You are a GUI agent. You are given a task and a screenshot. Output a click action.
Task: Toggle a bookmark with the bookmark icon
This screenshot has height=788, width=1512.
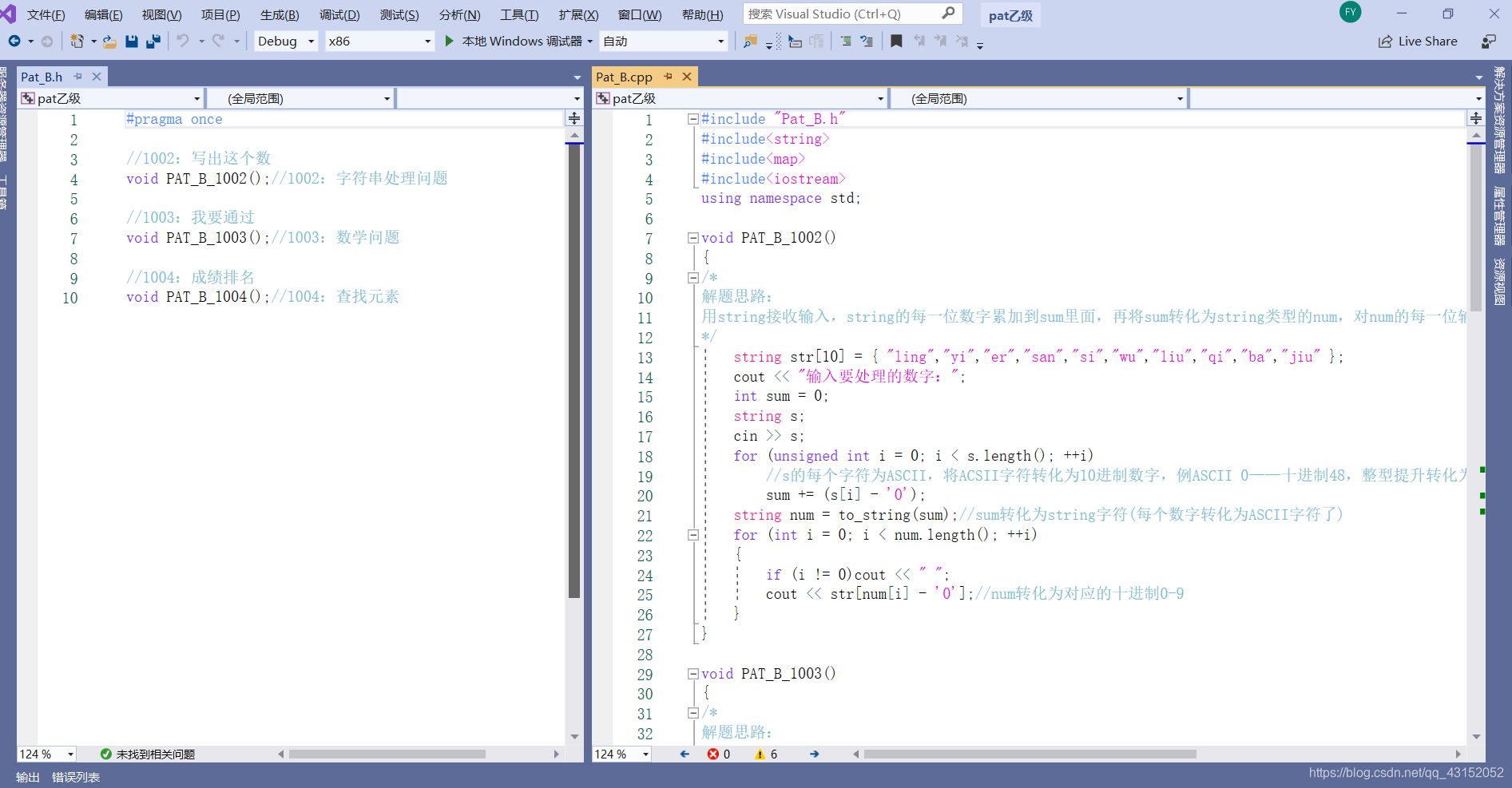pos(896,42)
